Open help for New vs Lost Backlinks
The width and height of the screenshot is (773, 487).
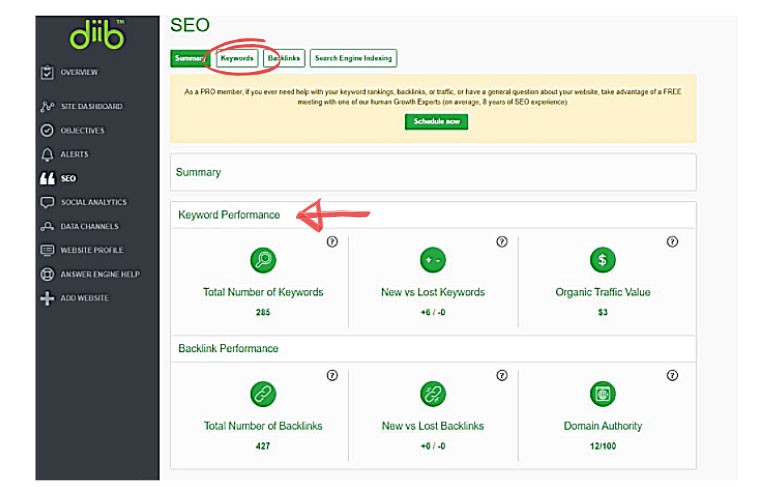point(502,376)
